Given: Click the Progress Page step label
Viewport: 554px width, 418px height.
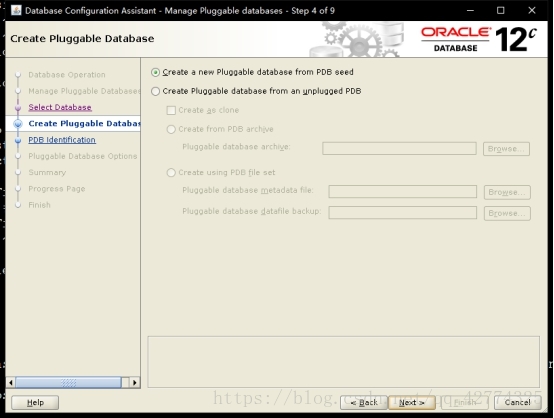Looking at the screenshot, I should coord(57,189).
